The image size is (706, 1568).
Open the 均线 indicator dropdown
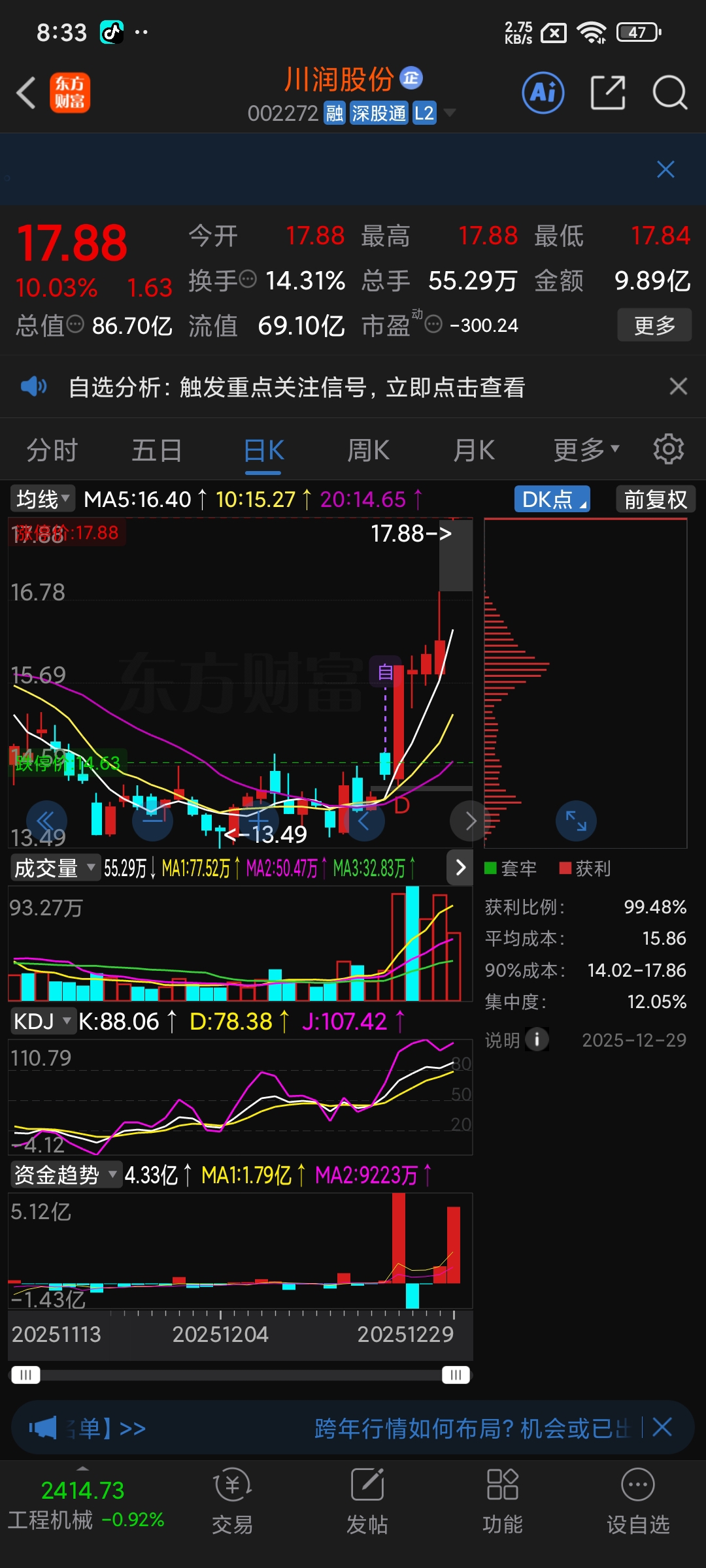tap(42, 499)
